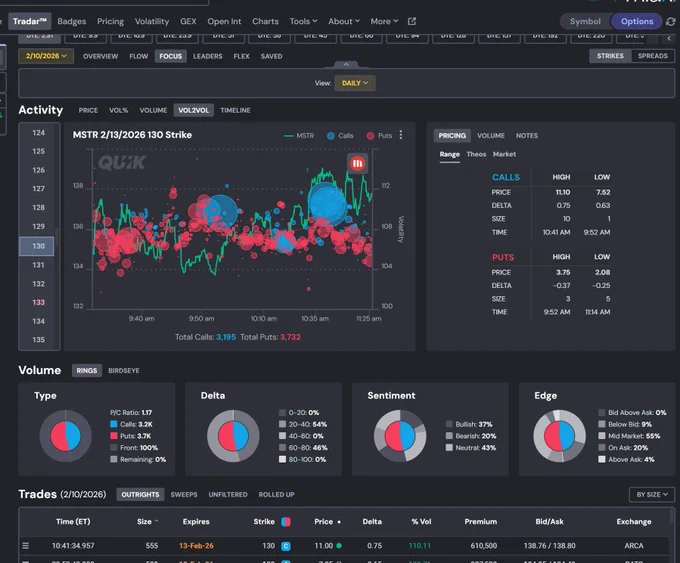Open Open Int in the navbar
The height and width of the screenshot is (563, 680).
point(224,21)
